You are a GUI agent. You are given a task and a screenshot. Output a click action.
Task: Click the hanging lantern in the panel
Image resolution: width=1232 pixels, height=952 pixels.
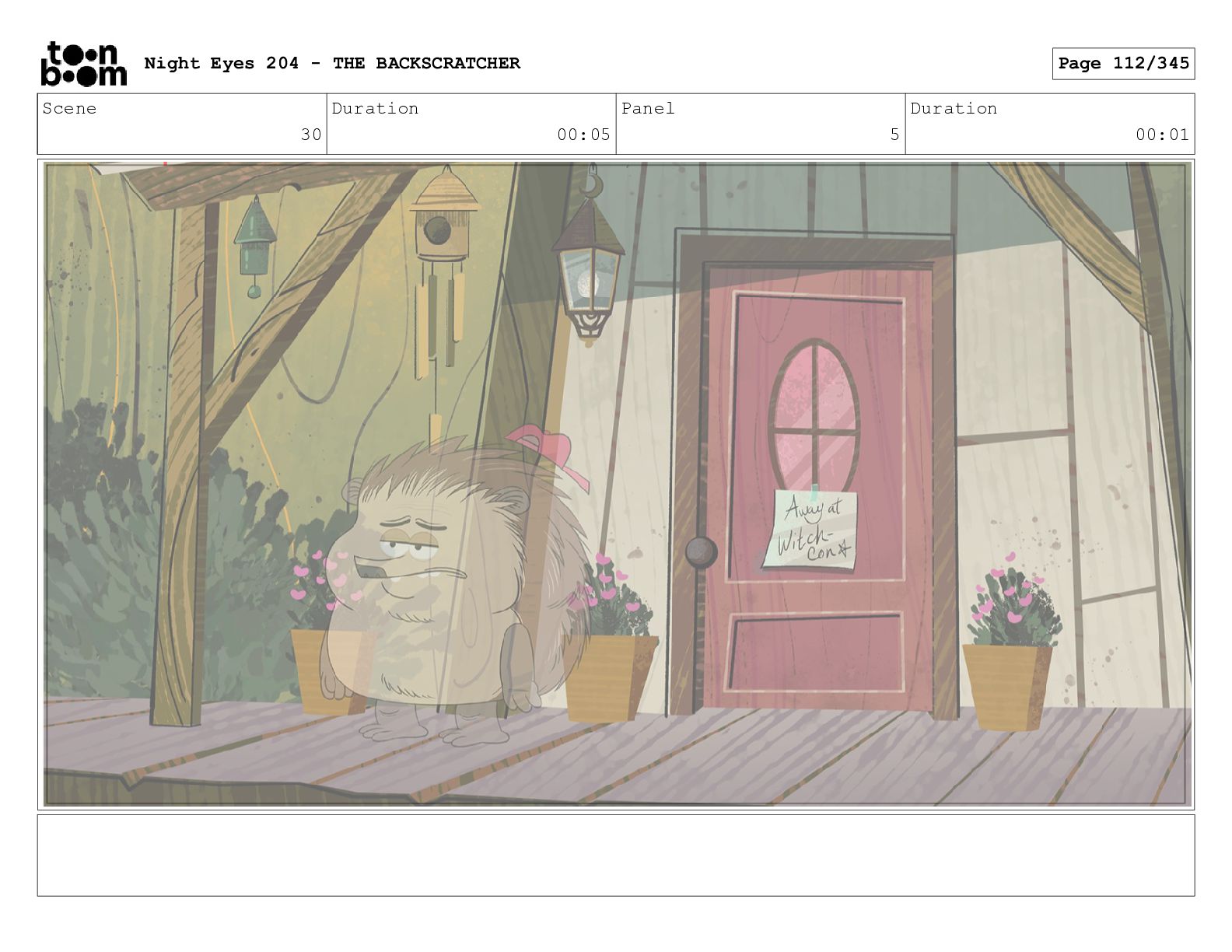[x=587, y=257]
